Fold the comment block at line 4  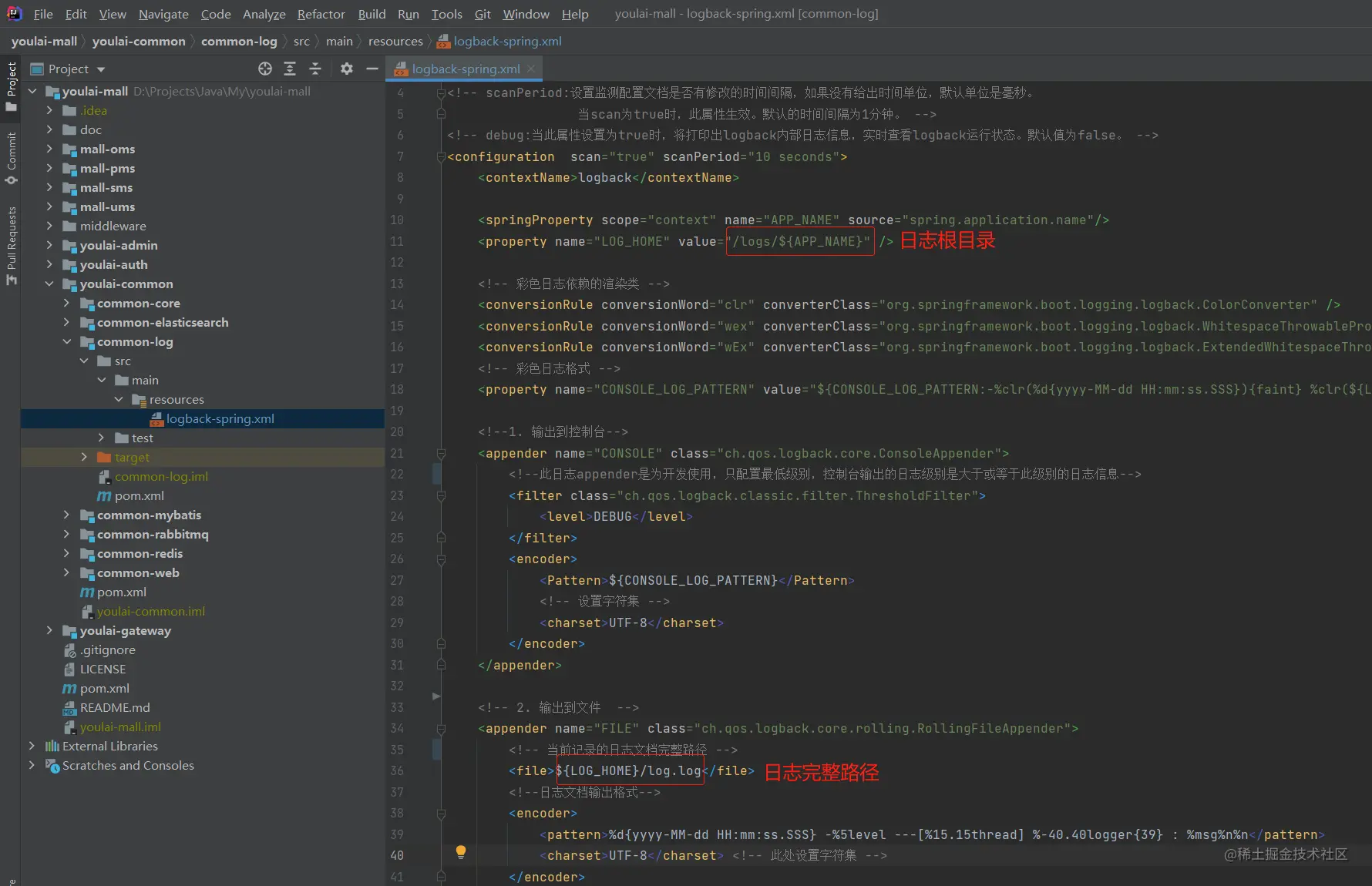click(441, 92)
